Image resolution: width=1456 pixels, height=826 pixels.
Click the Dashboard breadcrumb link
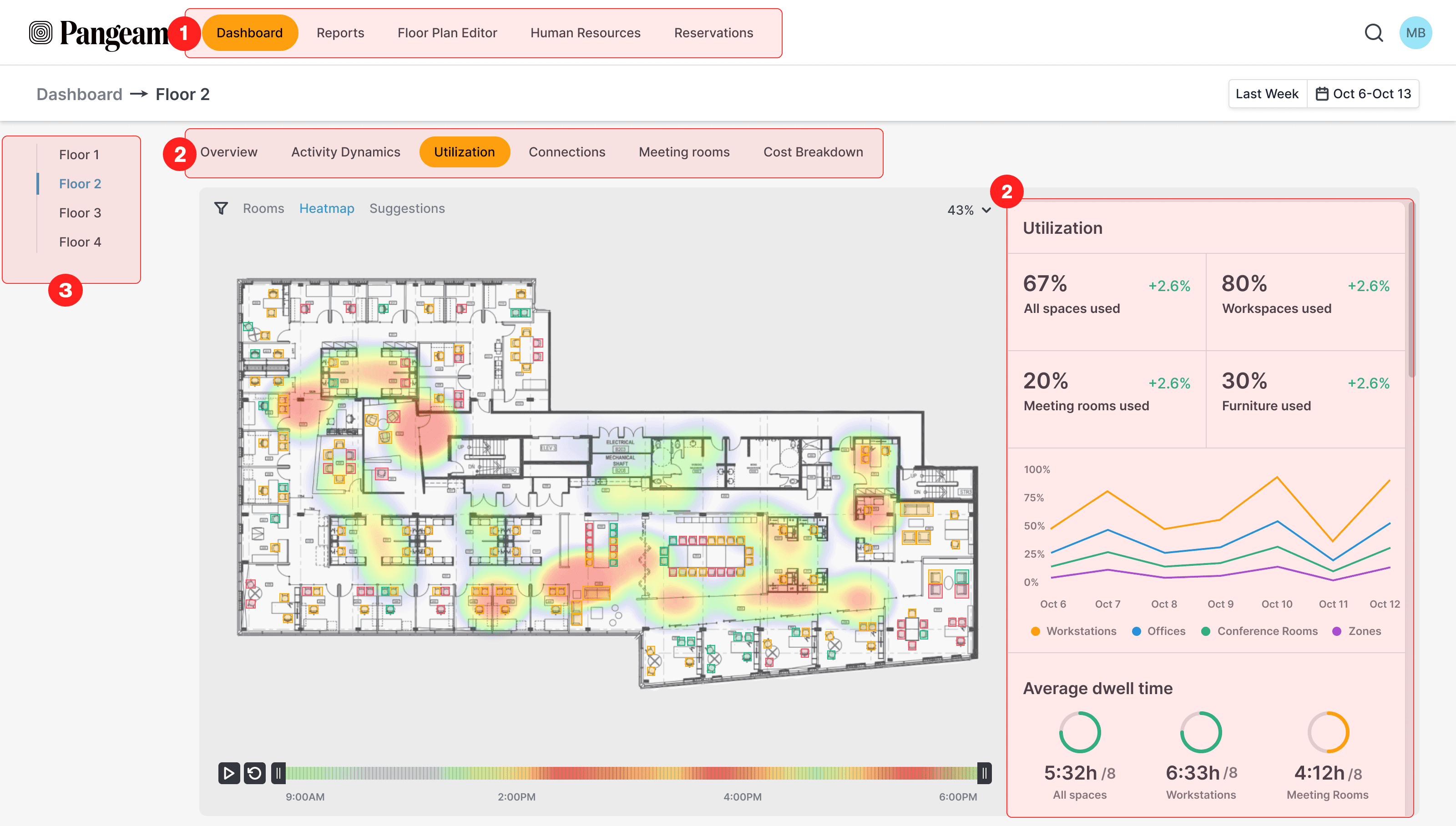(x=80, y=94)
